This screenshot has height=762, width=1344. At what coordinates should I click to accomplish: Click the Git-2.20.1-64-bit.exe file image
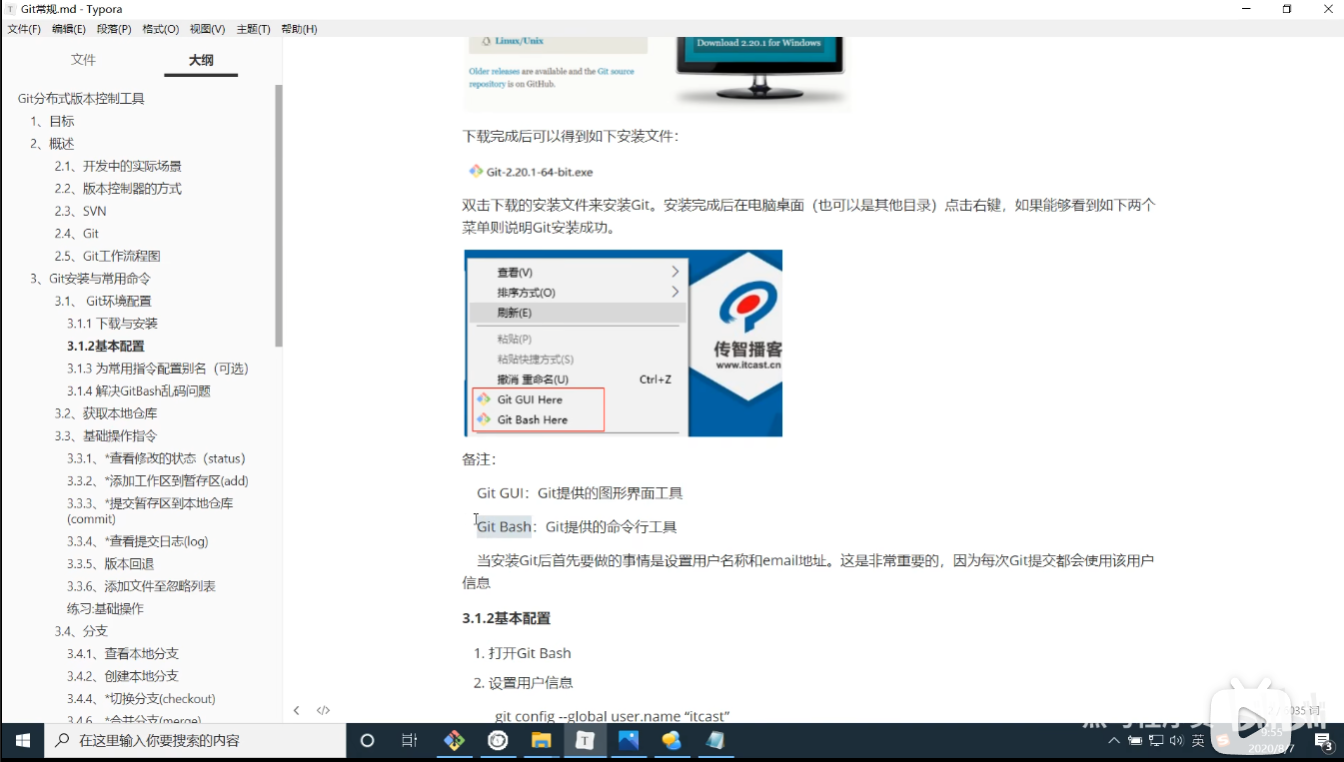pyautogui.click(x=530, y=171)
